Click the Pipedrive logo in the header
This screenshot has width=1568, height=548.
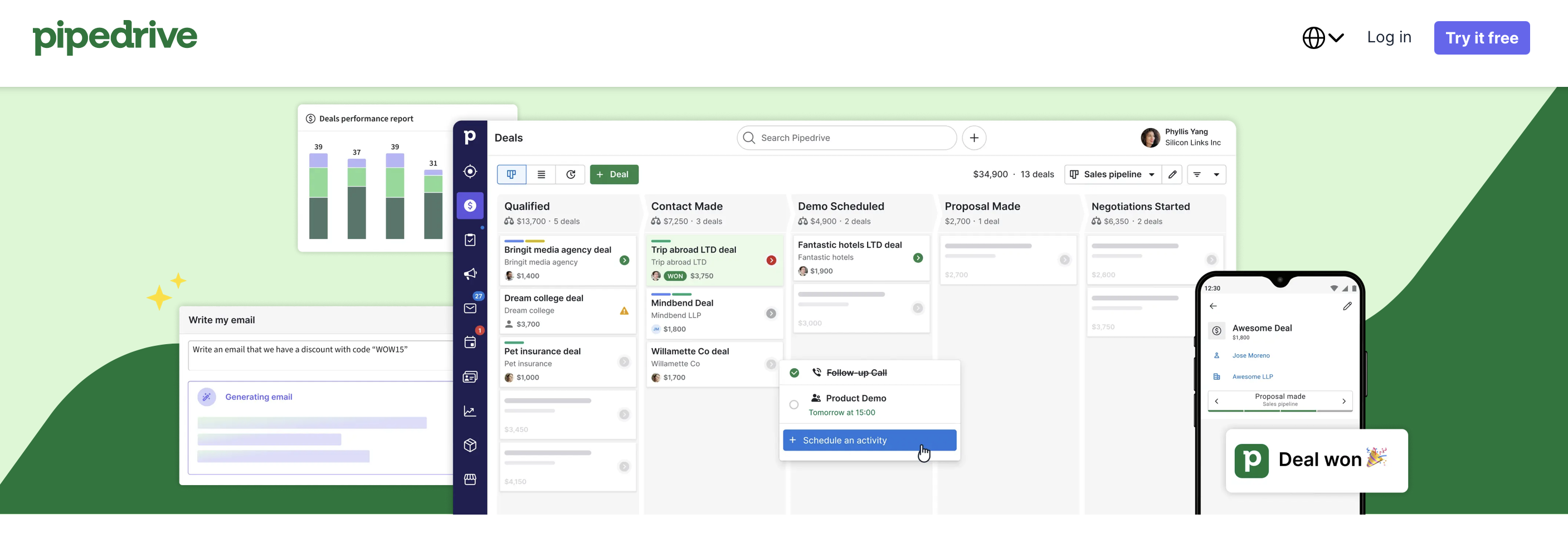pos(115,37)
